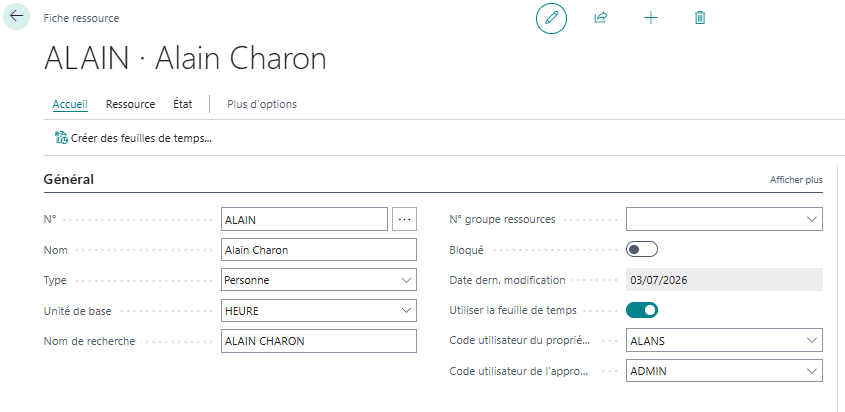This screenshot has width=845, height=412.
Task: Click the Nom field with Alain Charon
Action: click(318, 250)
